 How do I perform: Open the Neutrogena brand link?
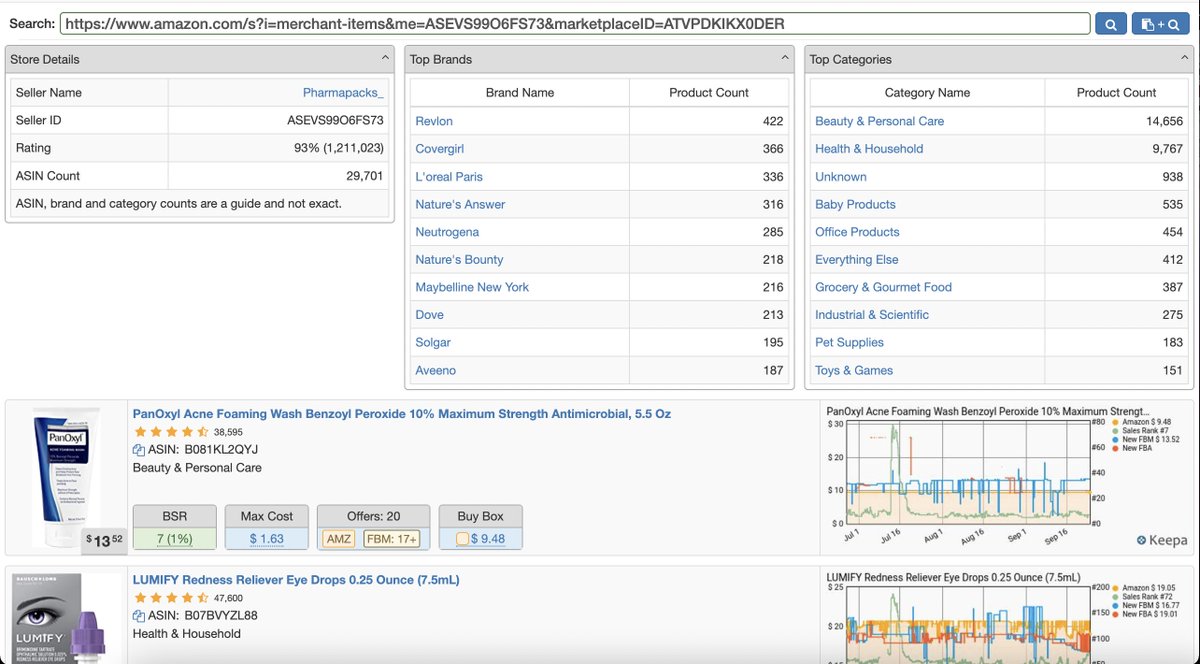[447, 232]
